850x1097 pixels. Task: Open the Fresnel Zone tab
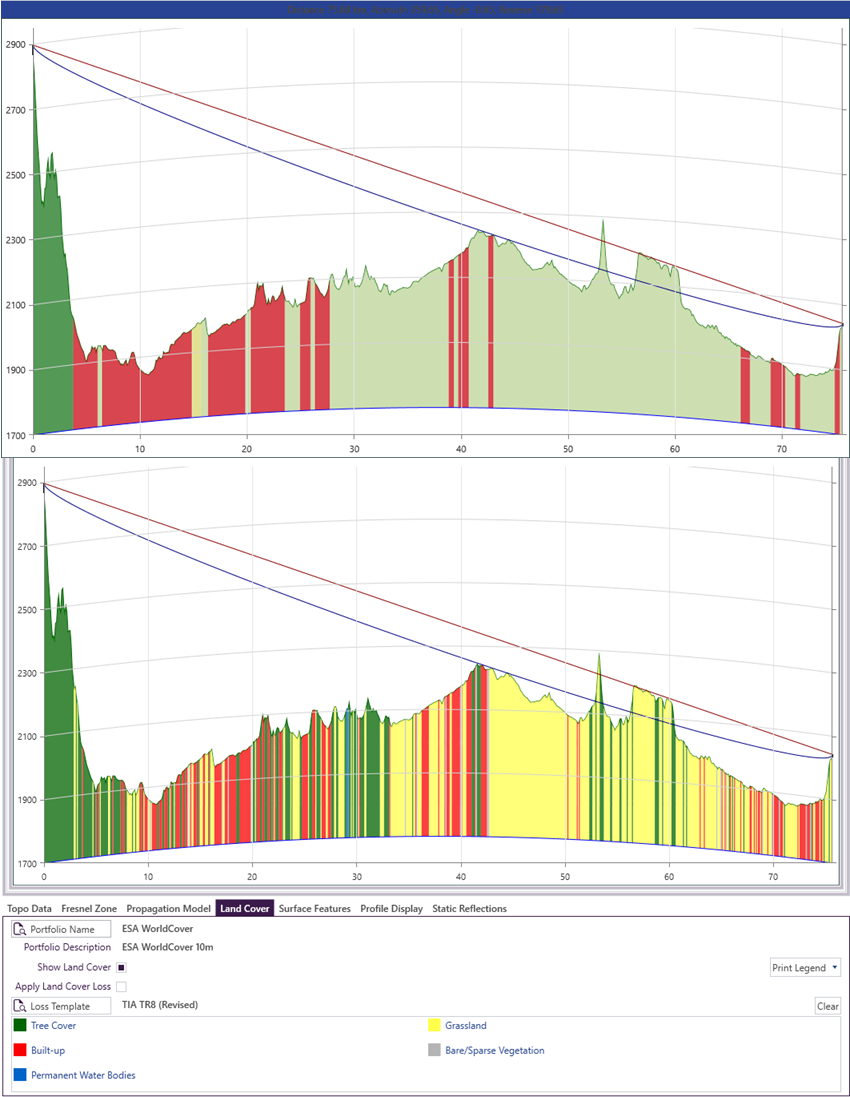click(89, 908)
